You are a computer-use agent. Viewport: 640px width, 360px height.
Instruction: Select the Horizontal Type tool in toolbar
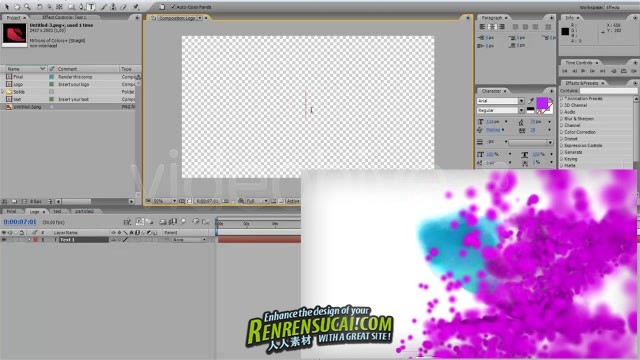click(x=91, y=7)
